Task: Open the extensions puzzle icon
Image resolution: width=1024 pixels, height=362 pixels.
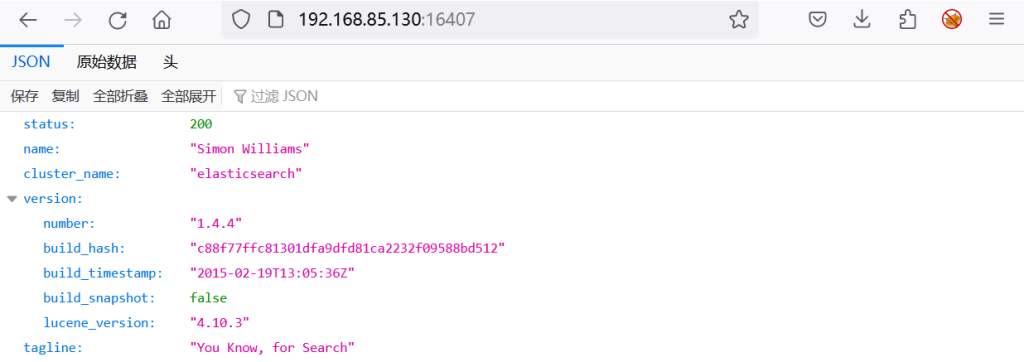Action: pyautogui.click(x=907, y=20)
